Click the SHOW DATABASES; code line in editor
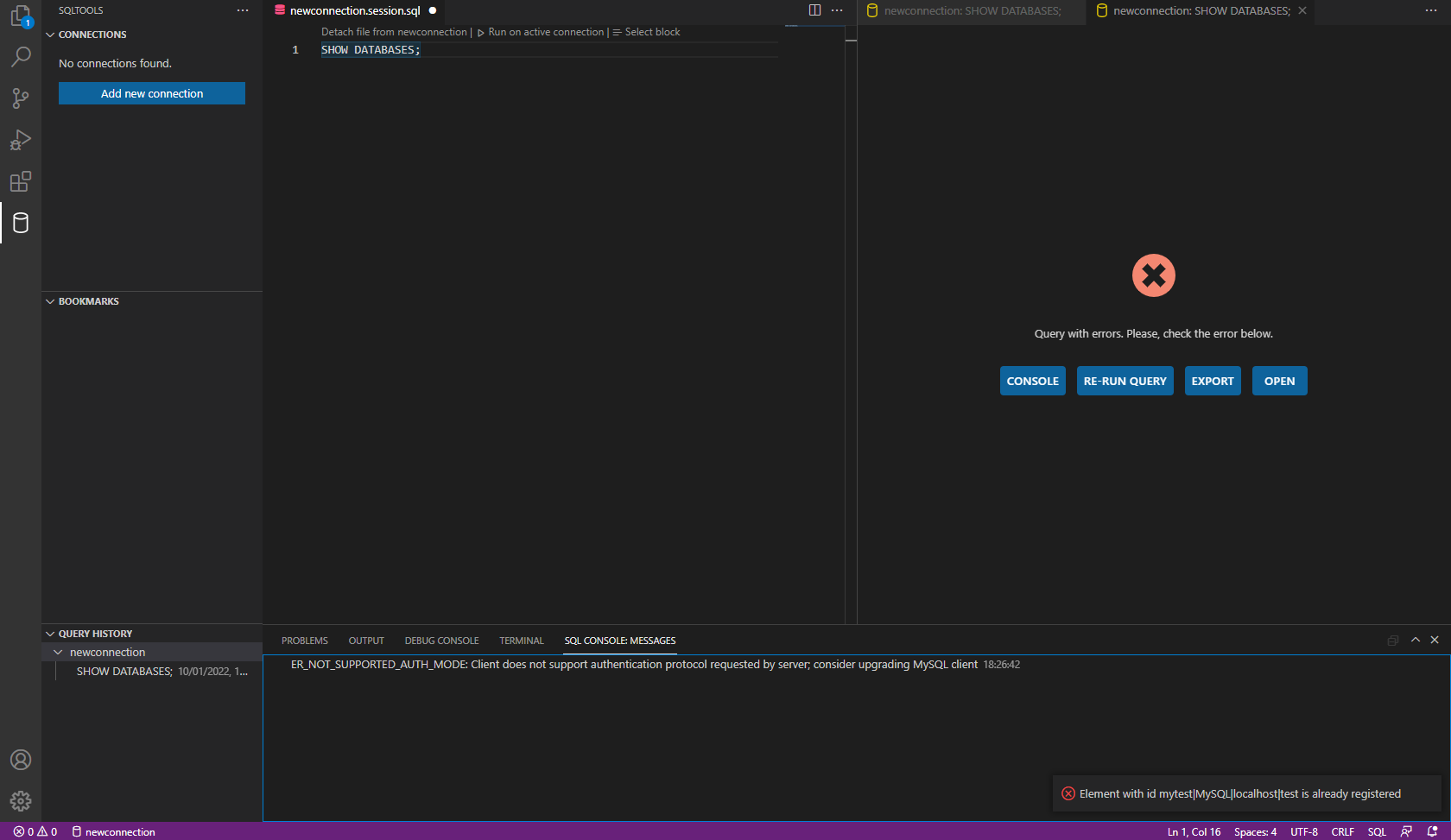 371,50
